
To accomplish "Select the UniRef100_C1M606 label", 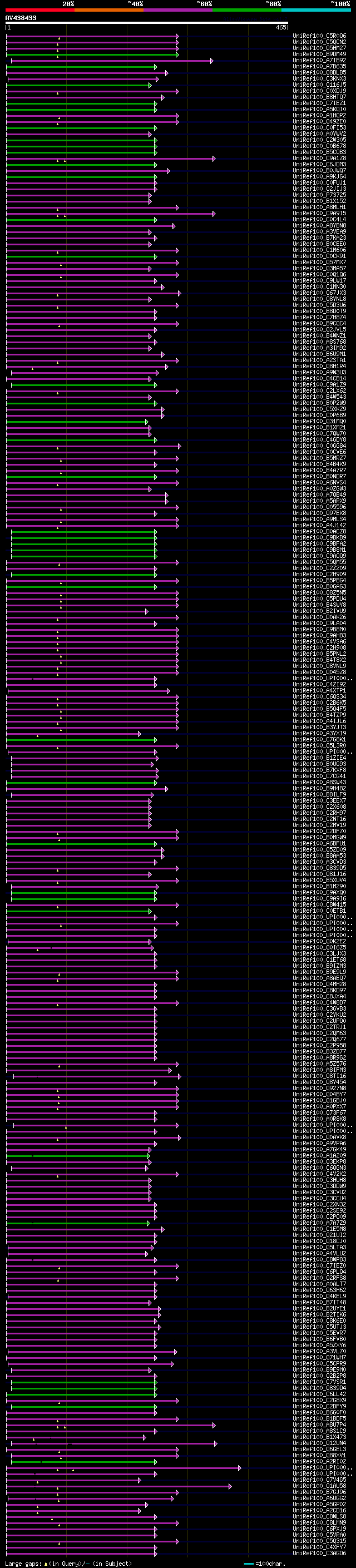I will pos(319,250).
